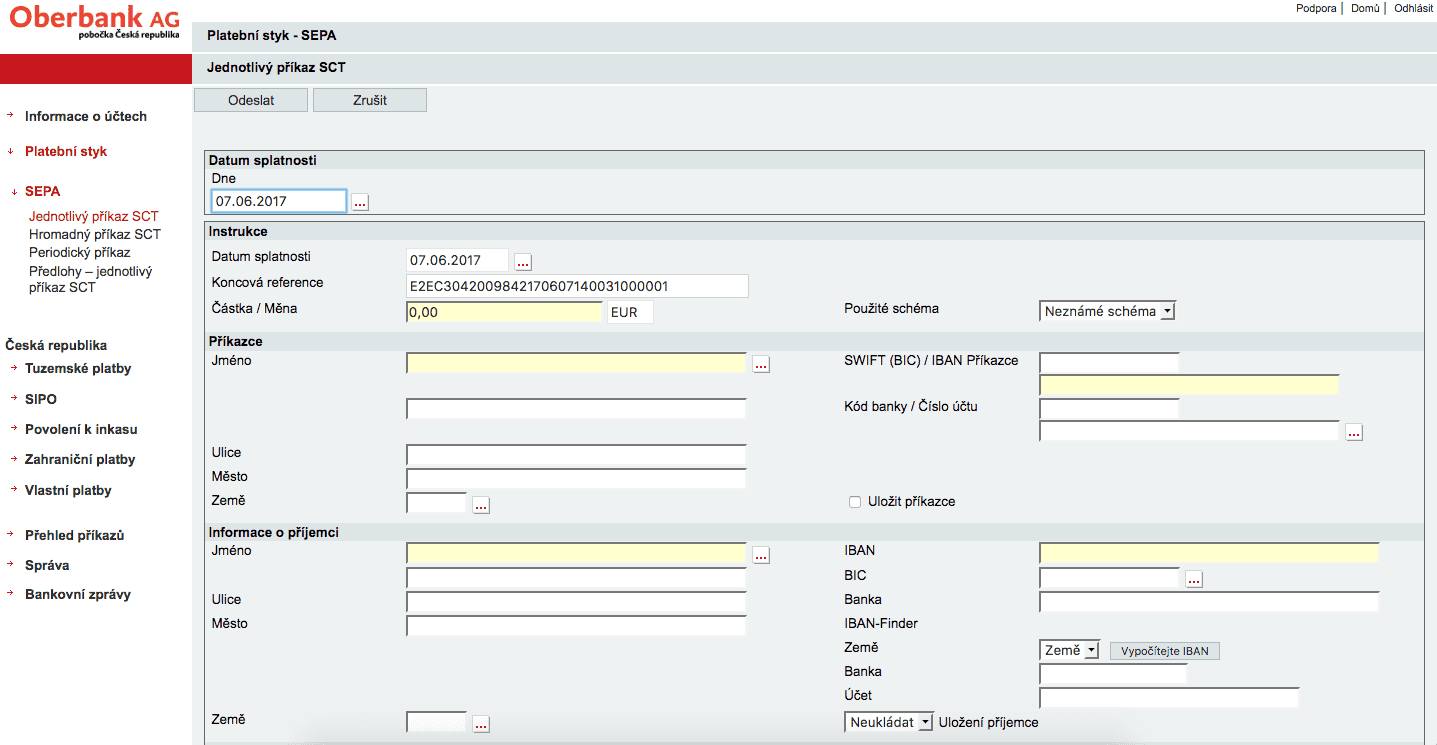This screenshot has width=1437, height=745.
Task: Focus the Dne date input field
Action: tap(279, 201)
